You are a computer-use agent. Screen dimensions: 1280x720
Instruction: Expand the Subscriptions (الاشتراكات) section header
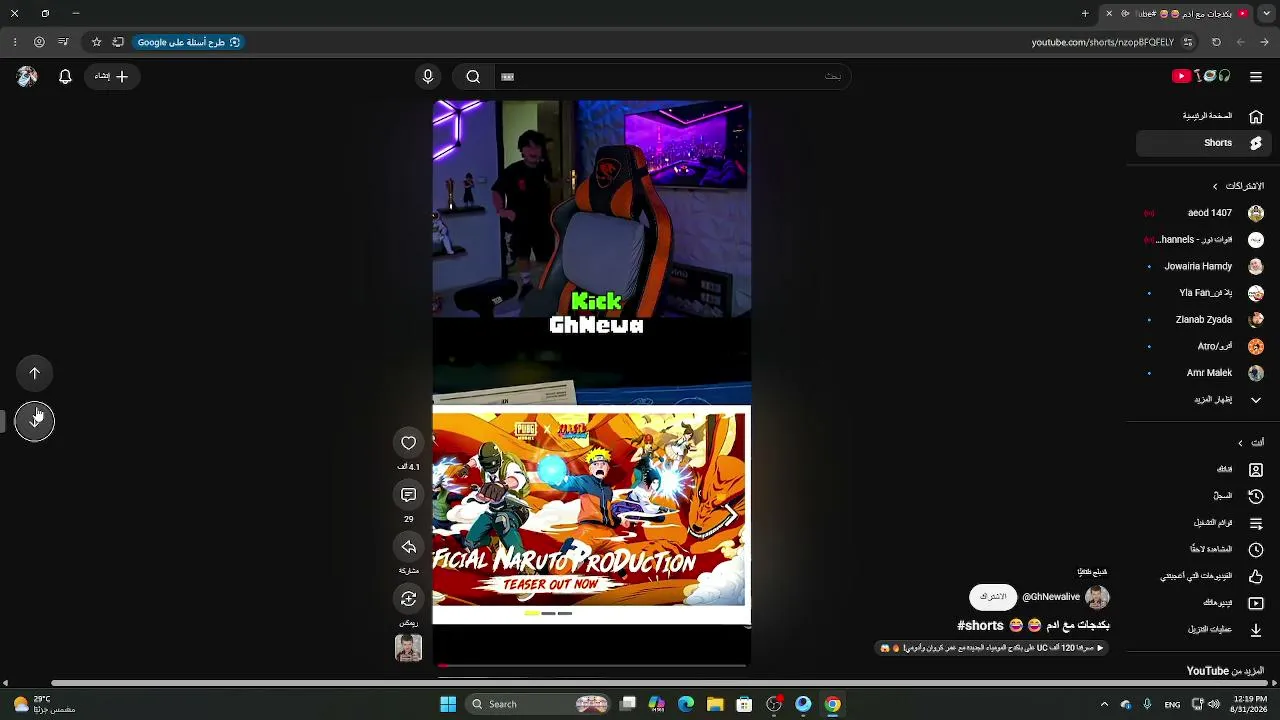point(1238,186)
